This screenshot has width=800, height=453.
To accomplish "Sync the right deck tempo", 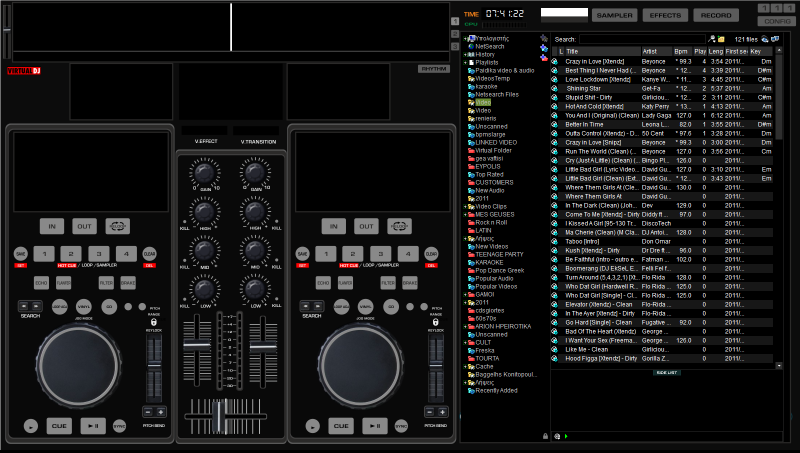I will 401,426.
